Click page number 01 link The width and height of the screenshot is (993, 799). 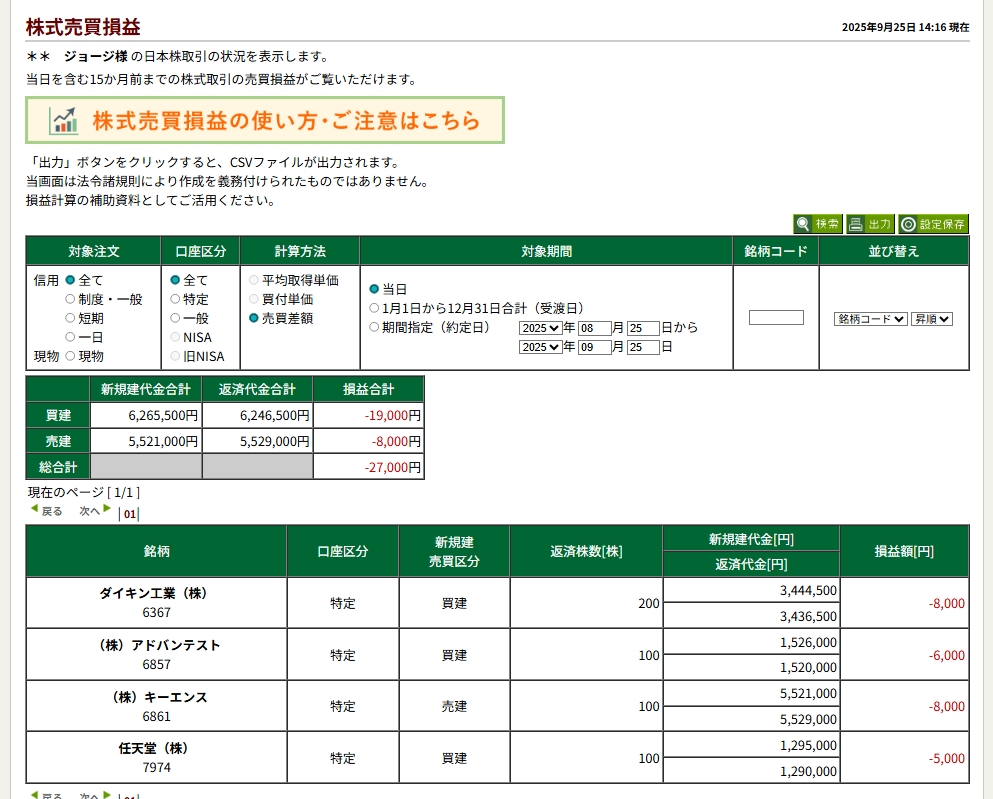[x=130, y=515]
